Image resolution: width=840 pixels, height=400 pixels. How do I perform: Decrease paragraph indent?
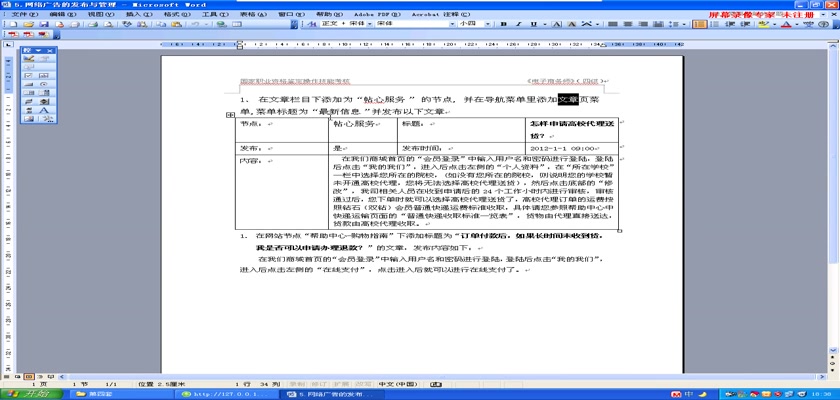pos(730,24)
